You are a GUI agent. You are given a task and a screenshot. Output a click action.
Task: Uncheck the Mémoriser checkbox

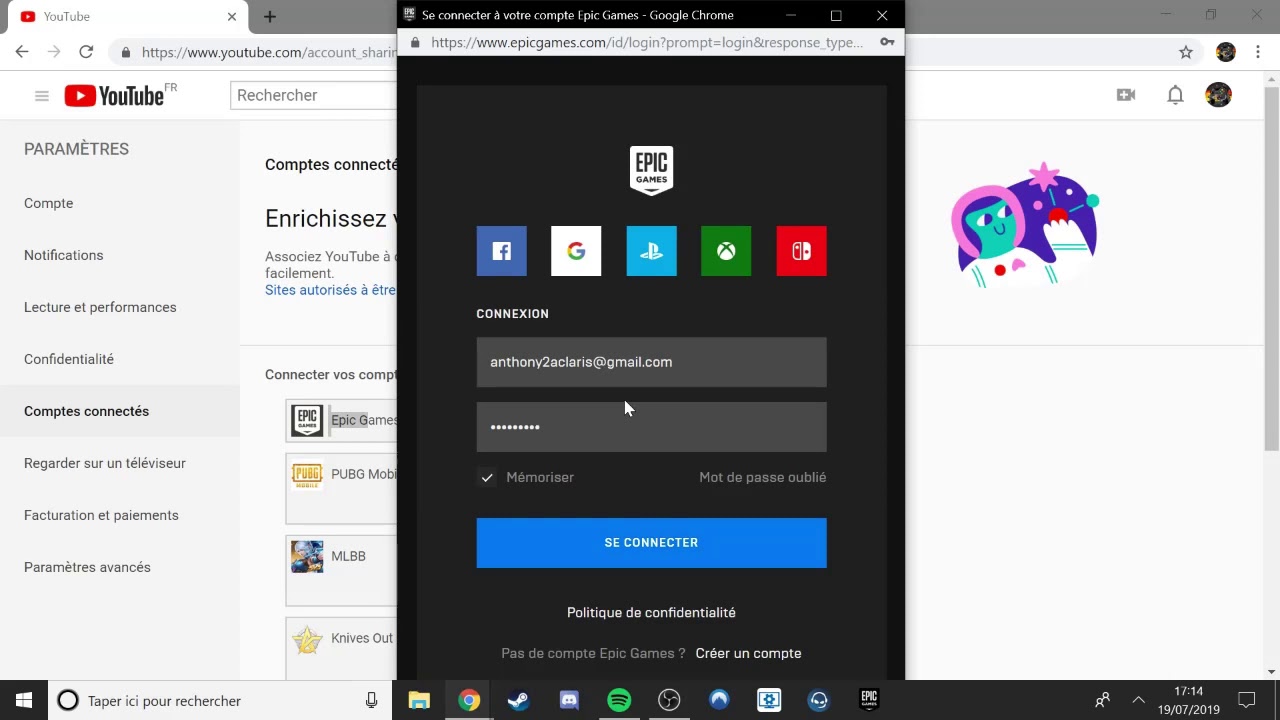coord(487,478)
